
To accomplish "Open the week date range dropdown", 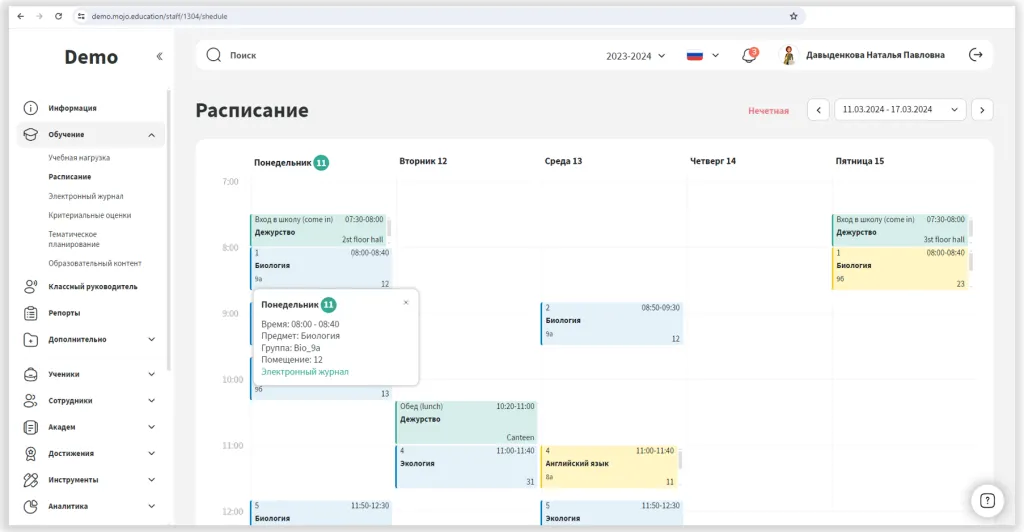I will [x=900, y=110].
